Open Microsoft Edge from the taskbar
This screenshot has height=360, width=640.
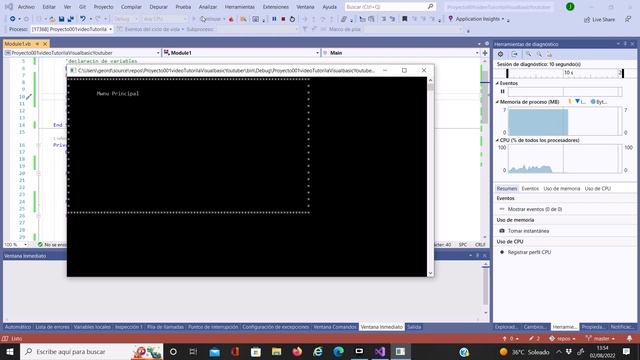(x=338, y=351)
